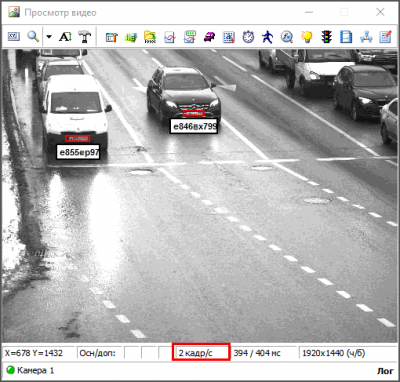Click the running man motion icon
This screenshot has height=382, width=400.
[267, 37]
